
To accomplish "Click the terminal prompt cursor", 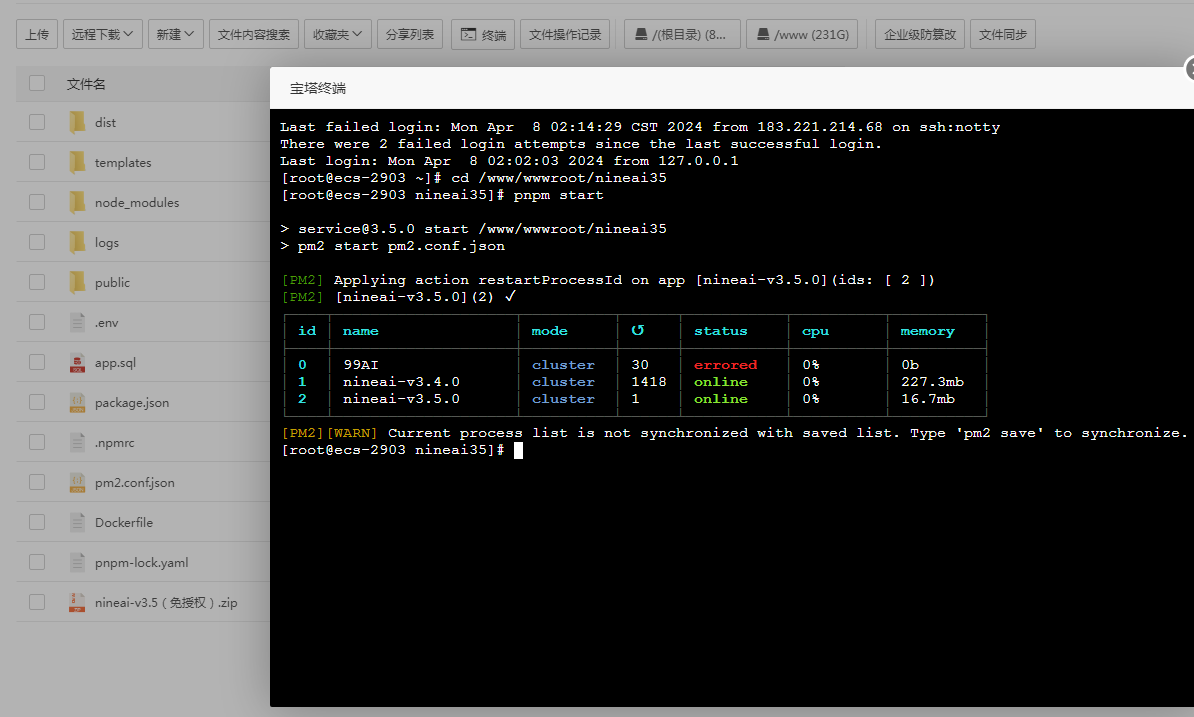I will 519,450.
